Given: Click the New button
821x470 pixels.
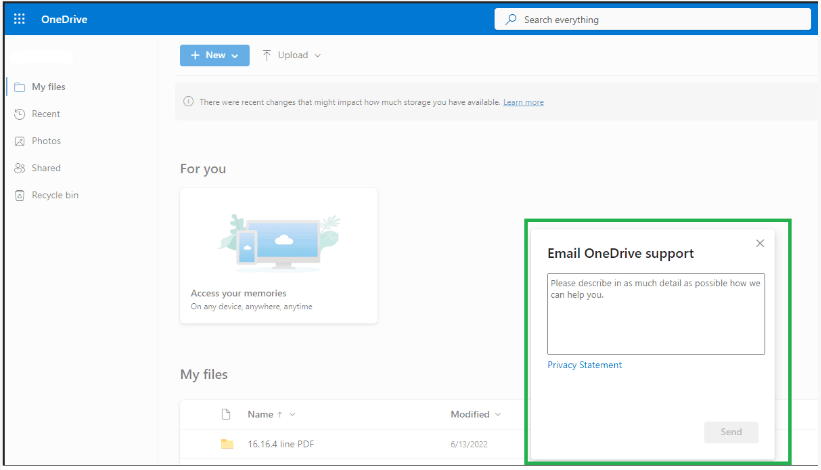Looking at the screenshot, I should [x=215, y=55].
